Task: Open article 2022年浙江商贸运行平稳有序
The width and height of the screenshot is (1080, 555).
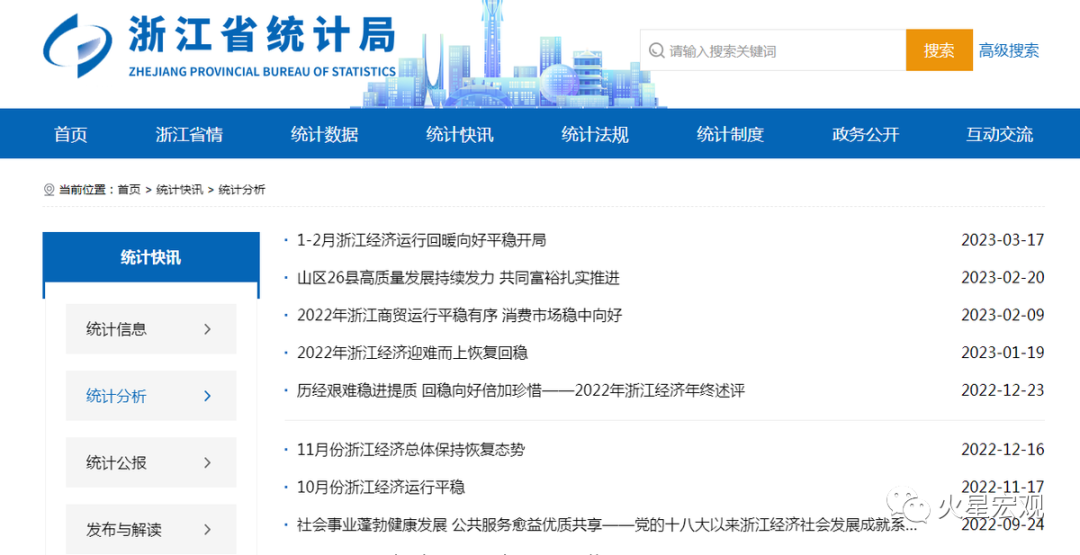Action: 459,315
